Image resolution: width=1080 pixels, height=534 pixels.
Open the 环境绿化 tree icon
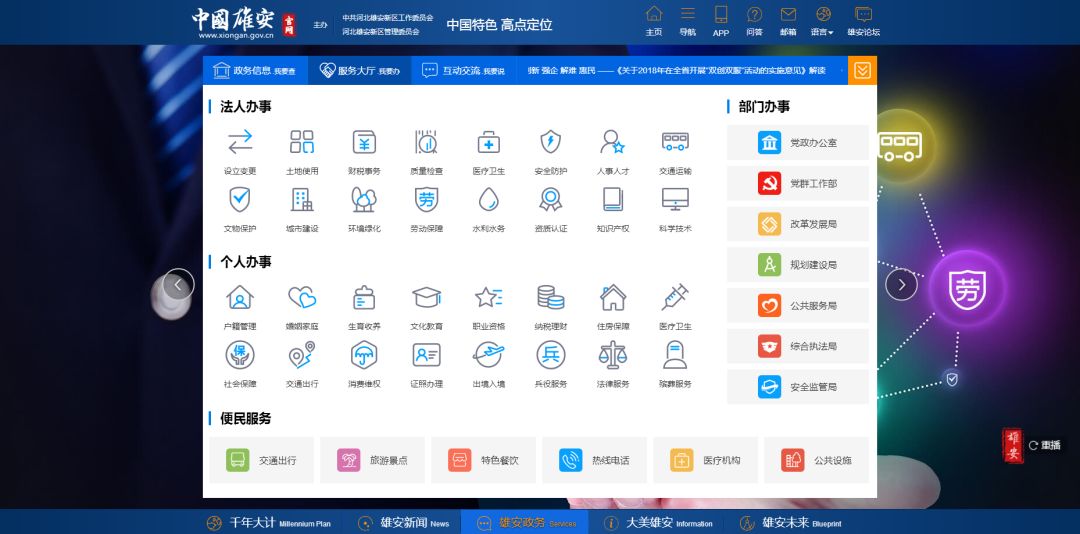(364, 199)
